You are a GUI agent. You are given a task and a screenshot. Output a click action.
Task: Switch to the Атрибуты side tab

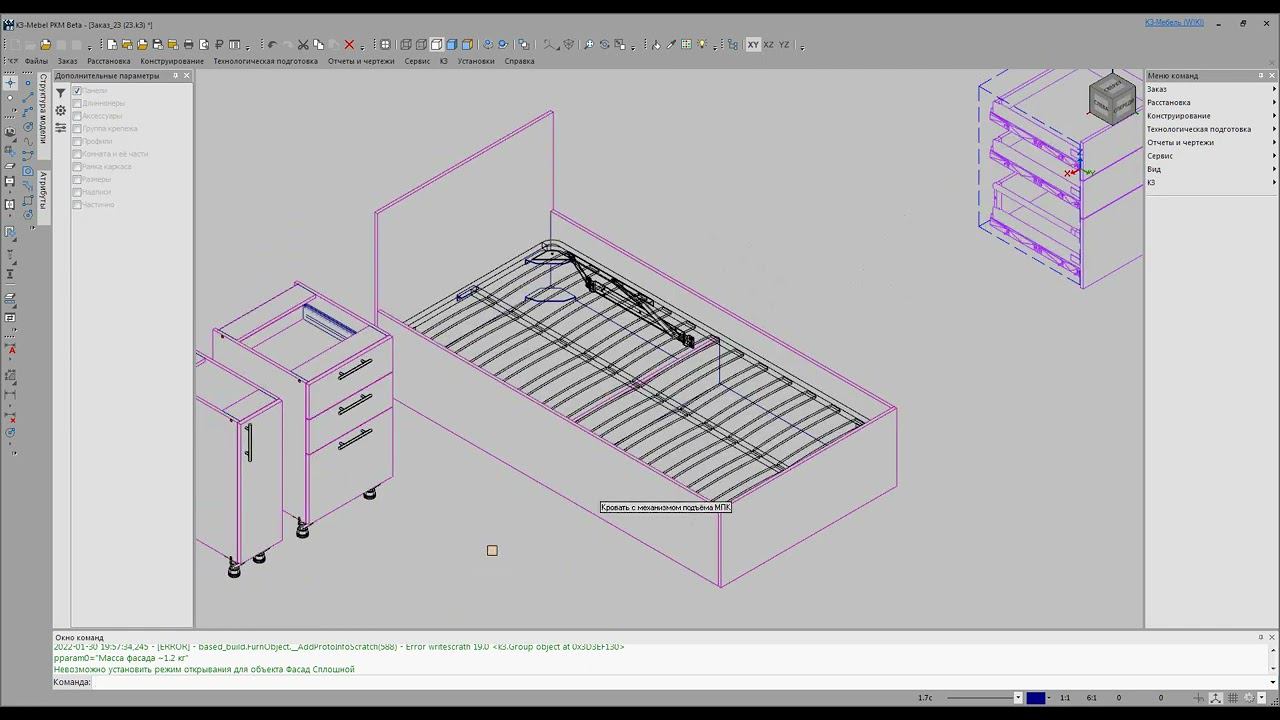(43, 192)
